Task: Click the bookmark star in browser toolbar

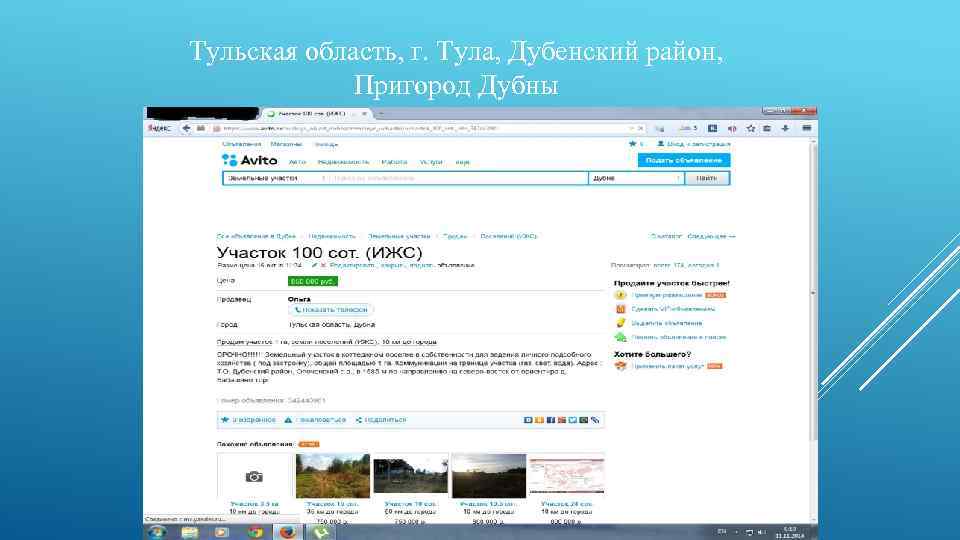Action: 751,129
